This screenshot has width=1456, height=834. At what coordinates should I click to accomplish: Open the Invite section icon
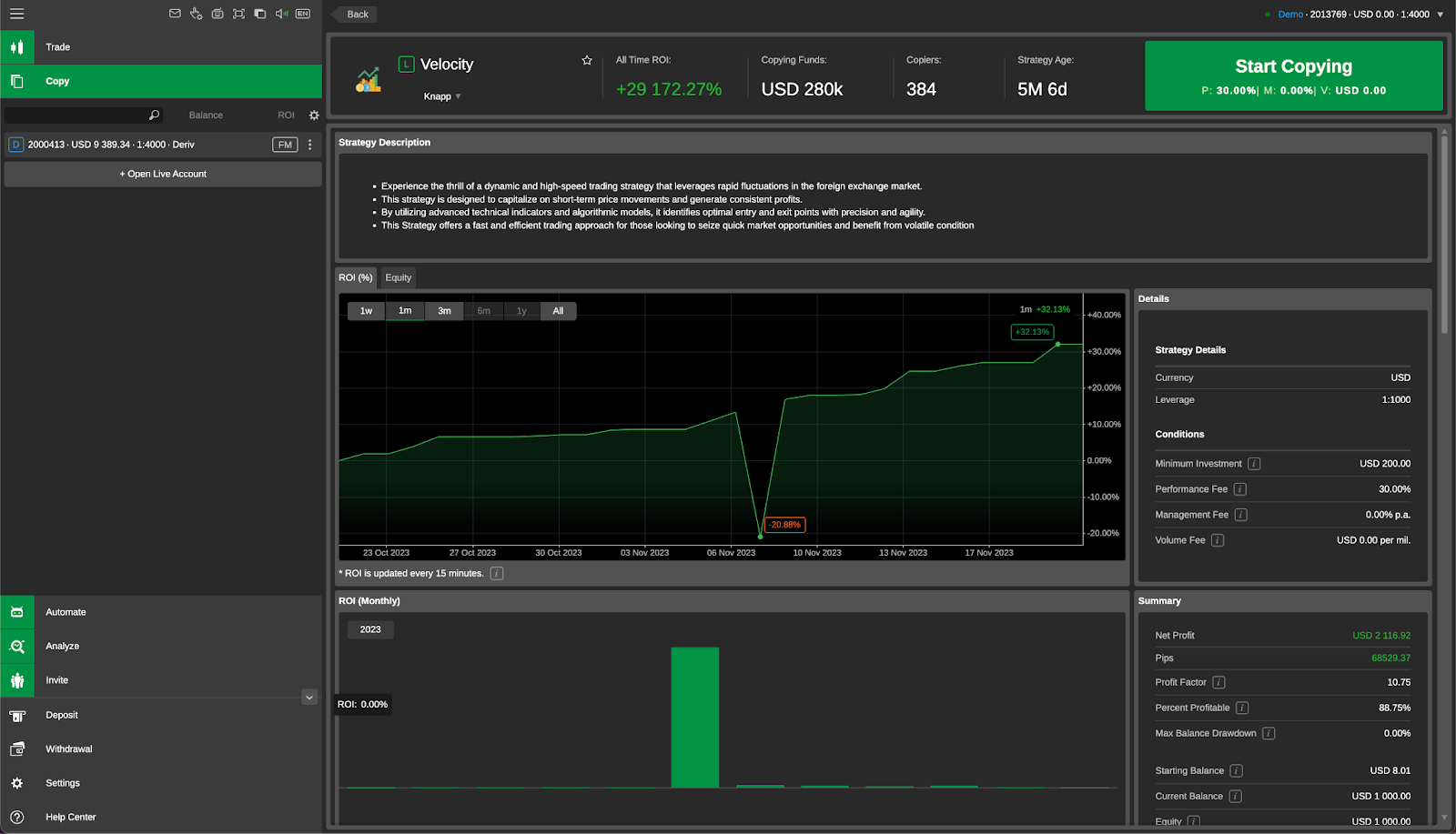click(17, 679)
